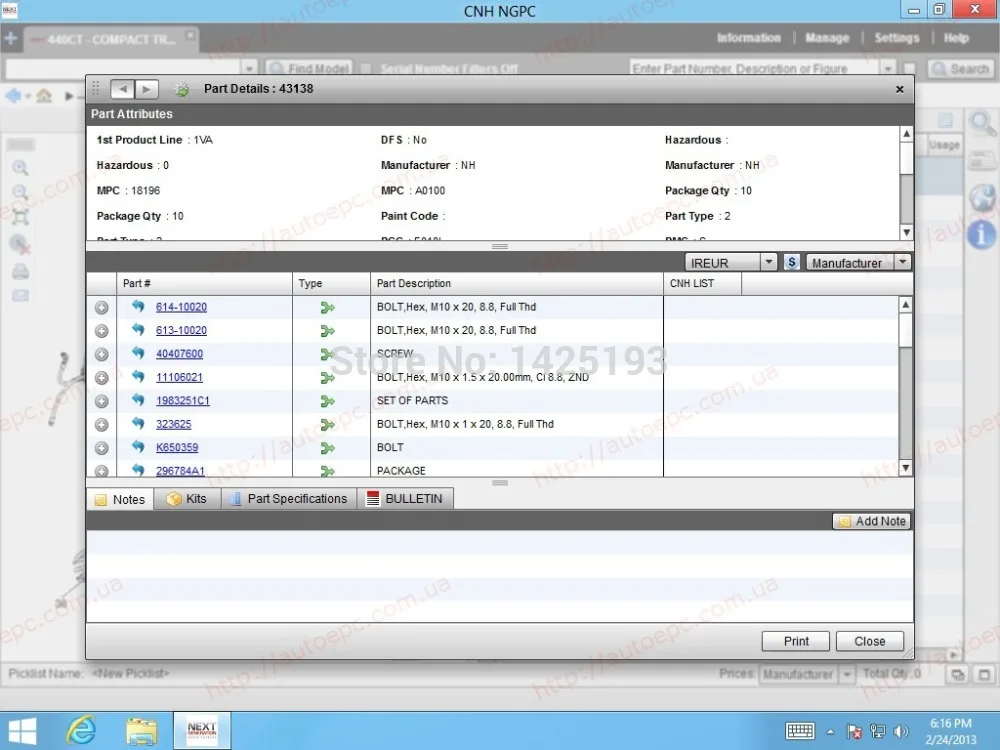Click the green gear icon beside Part Details
Viewport: 1000px width, 750px height.
click(182, 89)
